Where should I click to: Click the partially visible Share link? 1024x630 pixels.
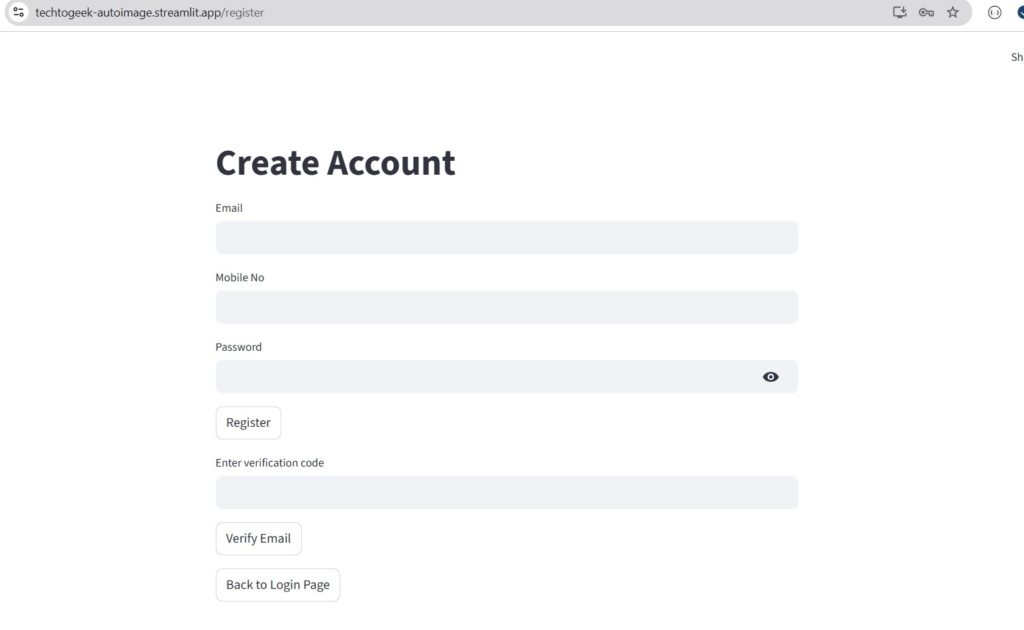pyautogui.click(x=1017, y=57)
